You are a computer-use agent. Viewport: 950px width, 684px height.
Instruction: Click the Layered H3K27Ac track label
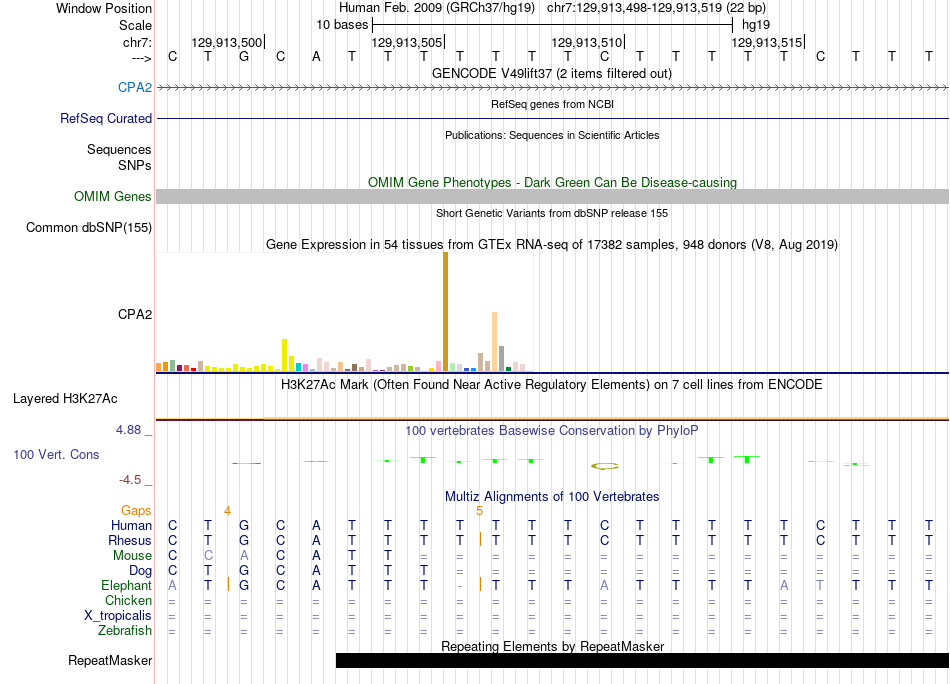(x=65, y=399)
